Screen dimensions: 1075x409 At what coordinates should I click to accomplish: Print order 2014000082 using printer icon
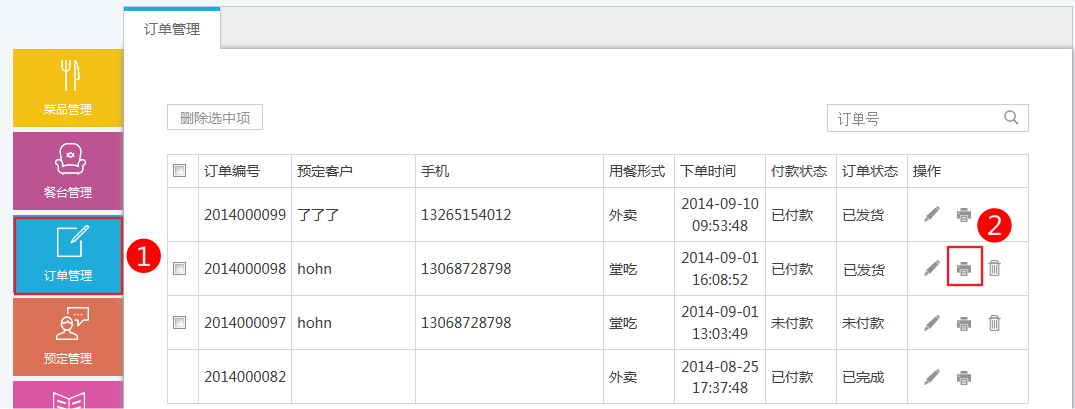click(964, 377)
